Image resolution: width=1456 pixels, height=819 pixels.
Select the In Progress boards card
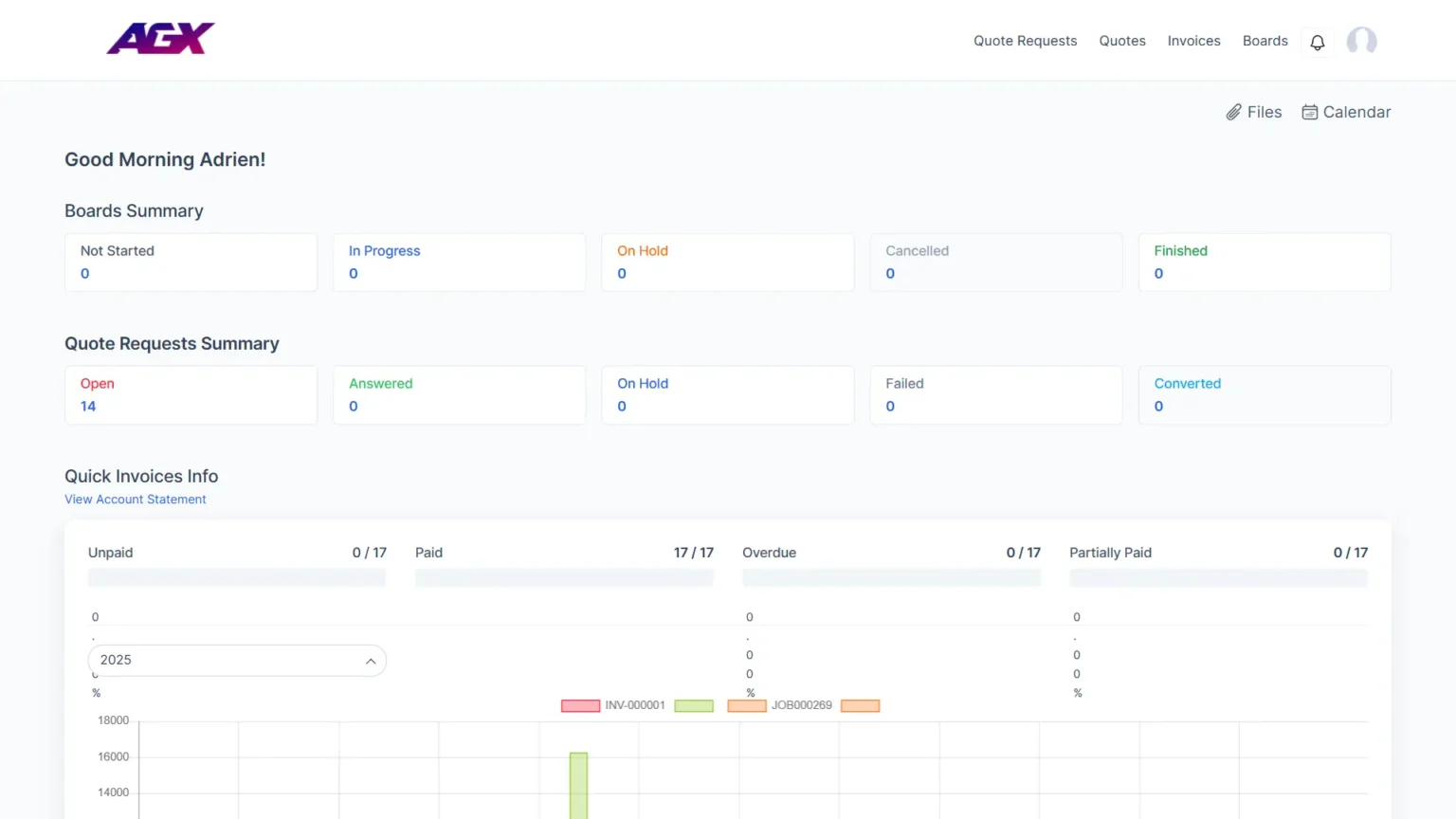459,263
